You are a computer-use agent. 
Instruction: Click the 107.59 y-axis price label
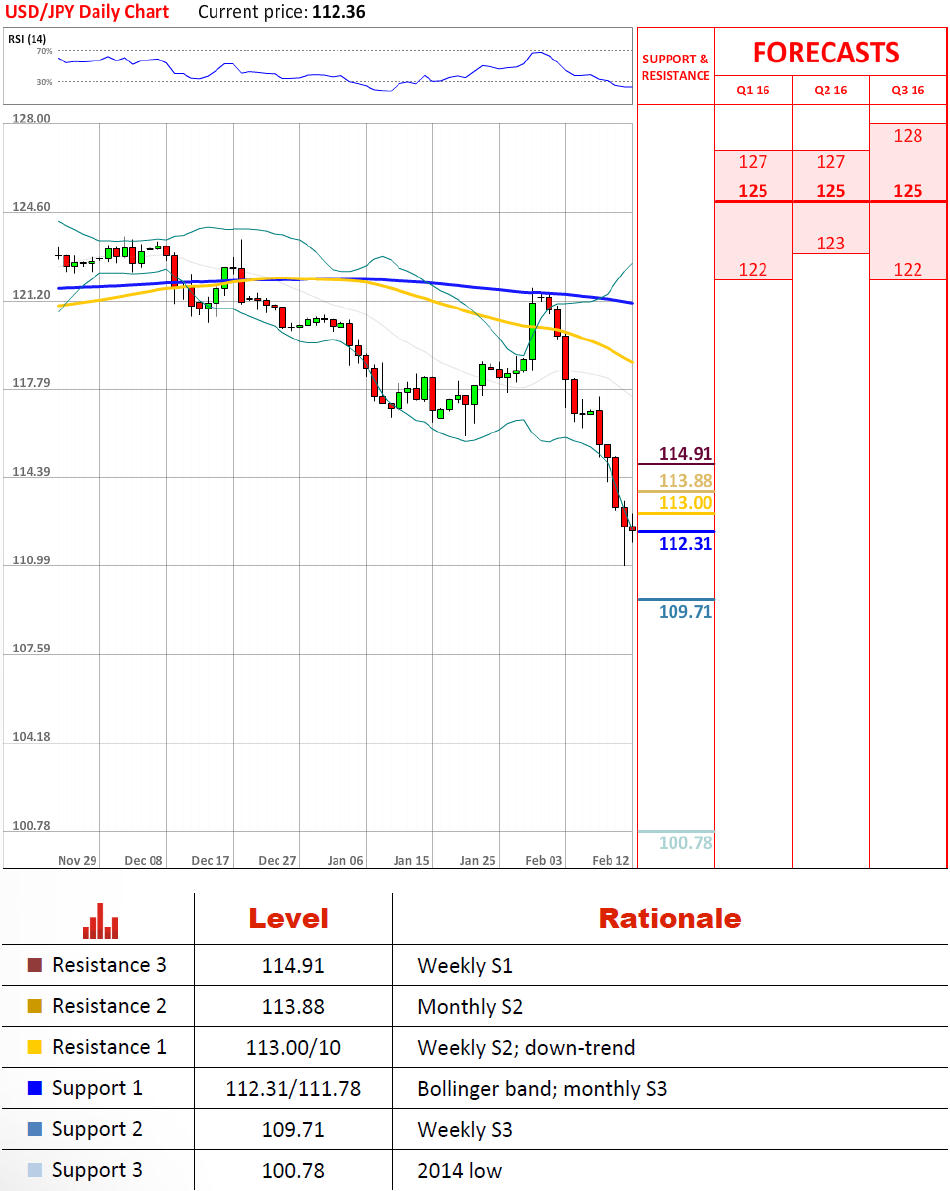coord(31,648)
